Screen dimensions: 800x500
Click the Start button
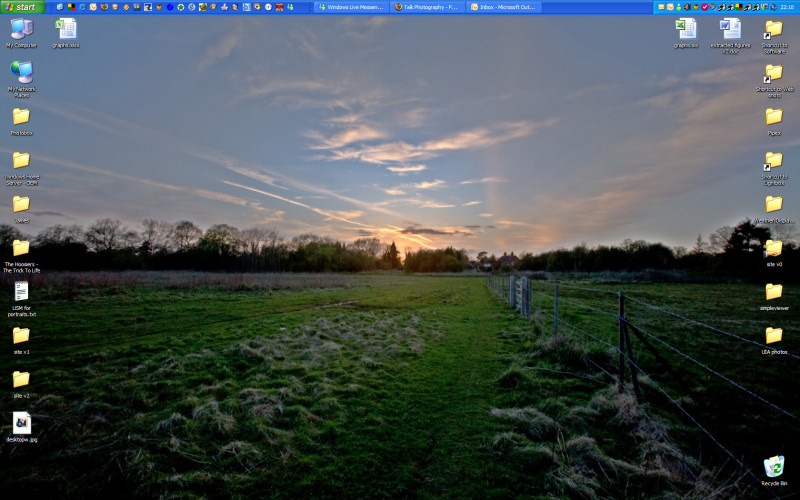[20, 7]
